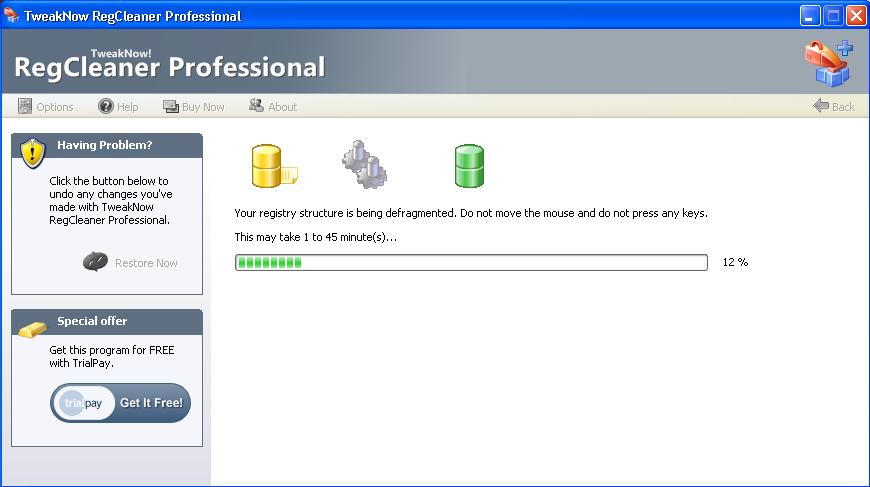Click the Special offer panel header

107,322
